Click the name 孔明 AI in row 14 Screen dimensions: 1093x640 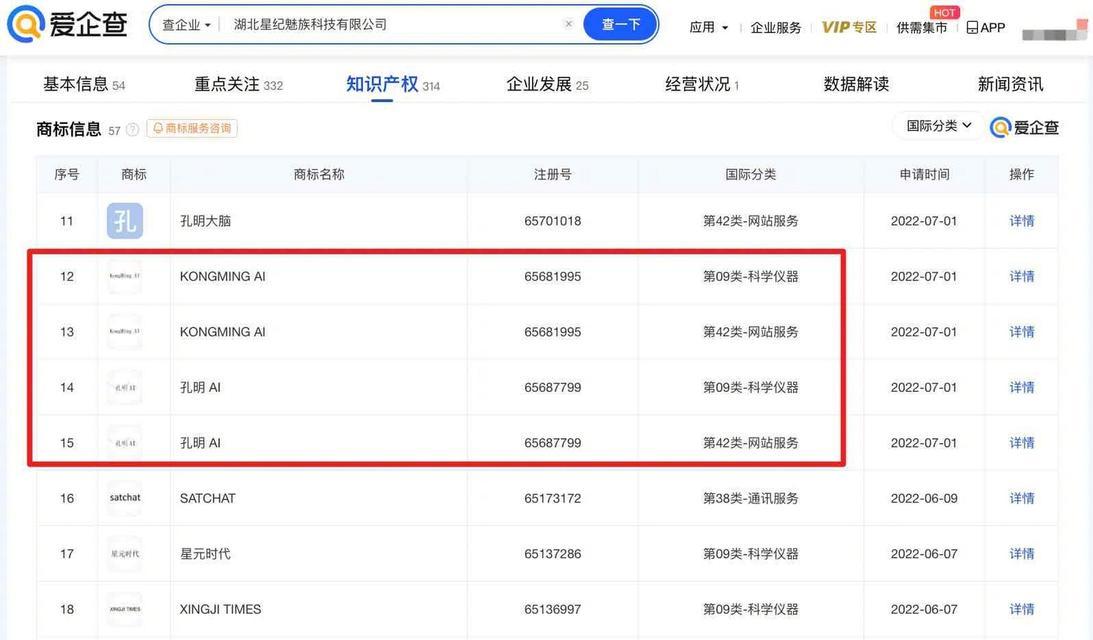(200, 387)
